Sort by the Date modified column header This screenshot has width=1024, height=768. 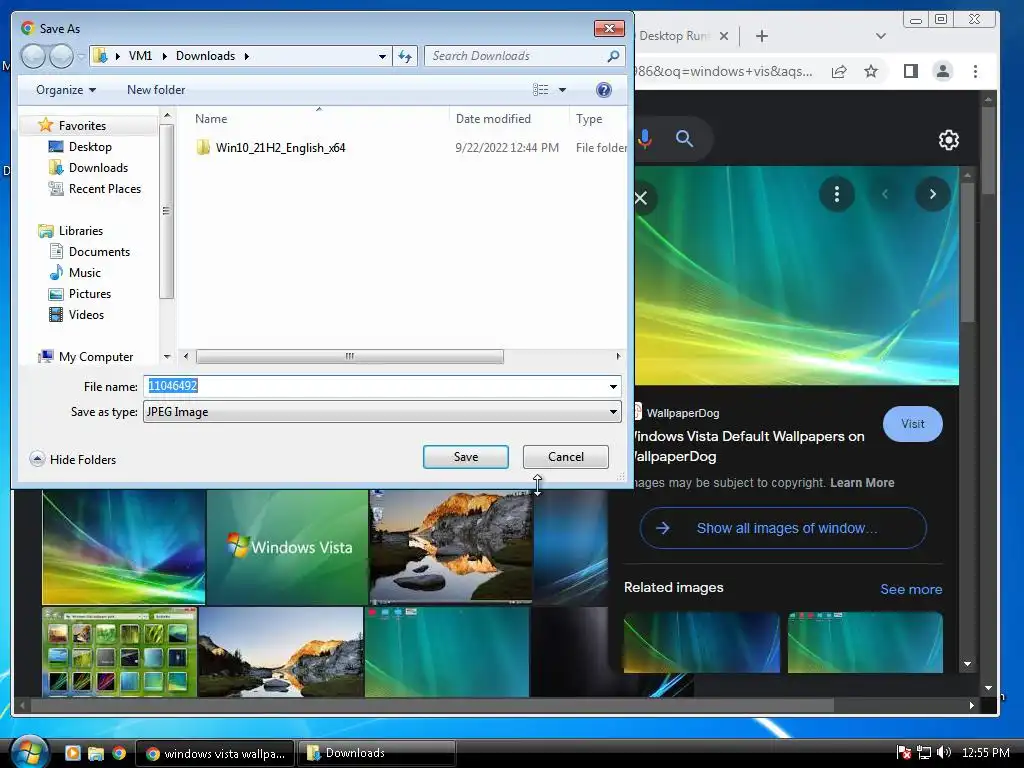tap(493, 119)
